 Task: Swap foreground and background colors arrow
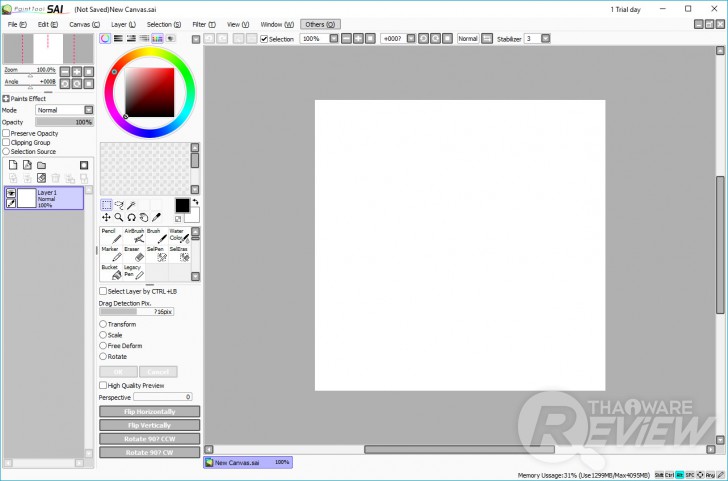coord(195,202)
